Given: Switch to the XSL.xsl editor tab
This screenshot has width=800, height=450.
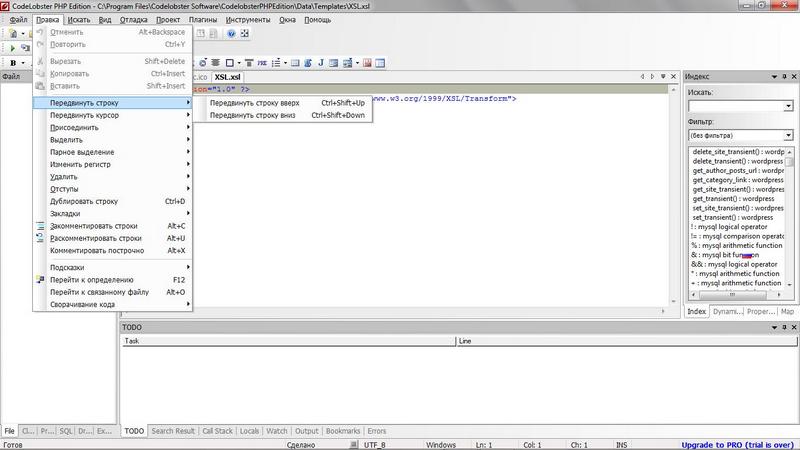Looking at the screenshot, I should point(228,77).
